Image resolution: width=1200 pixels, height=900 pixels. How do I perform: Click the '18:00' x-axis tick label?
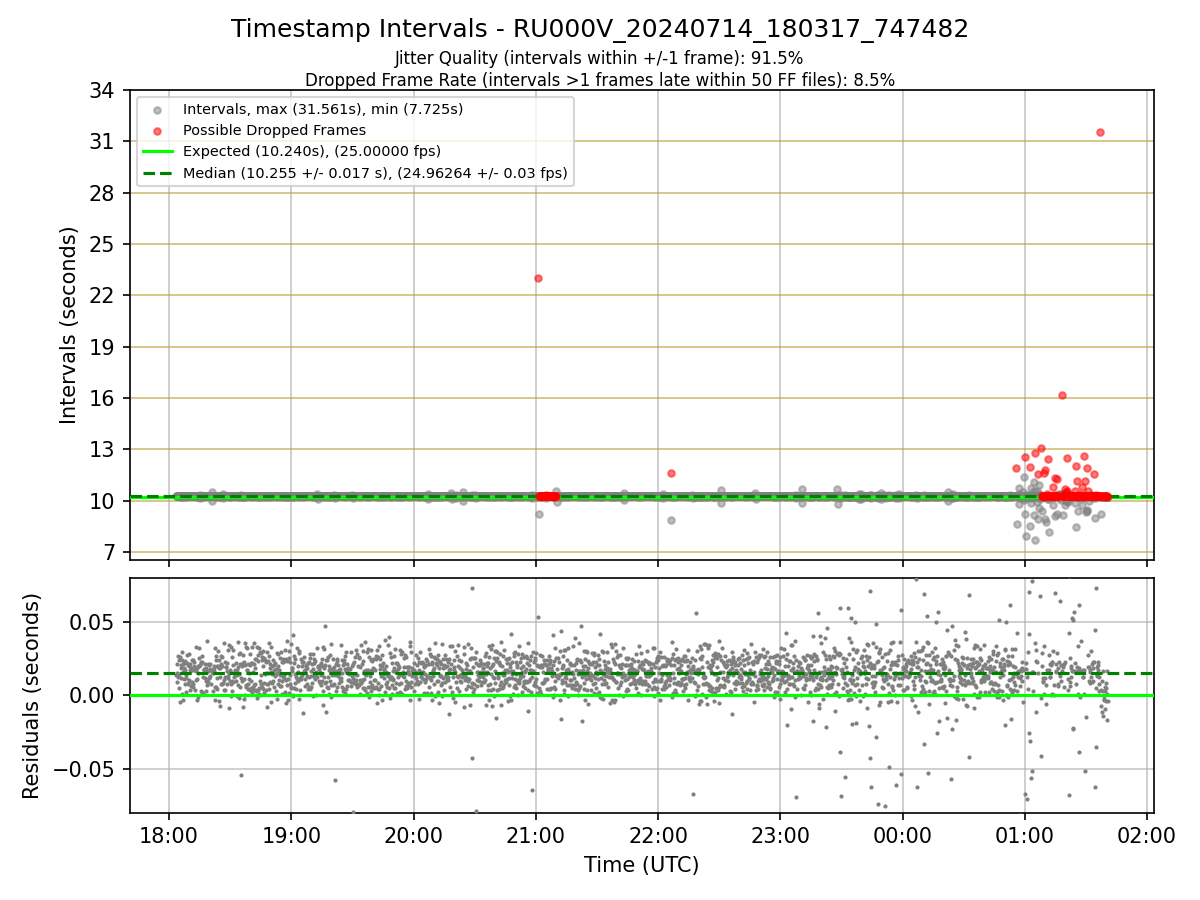click(168, 836)
